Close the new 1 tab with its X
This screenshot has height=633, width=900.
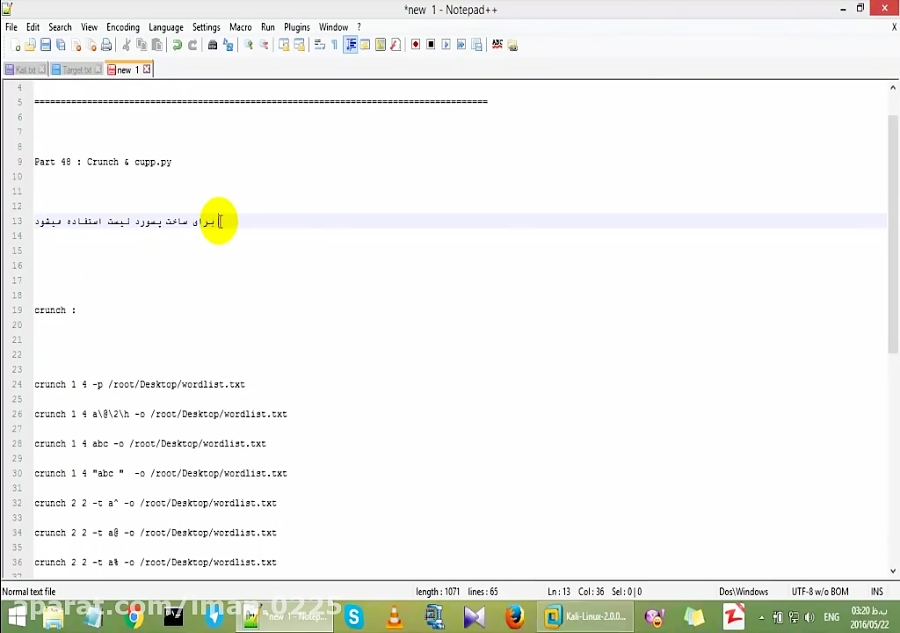(147, 69)
